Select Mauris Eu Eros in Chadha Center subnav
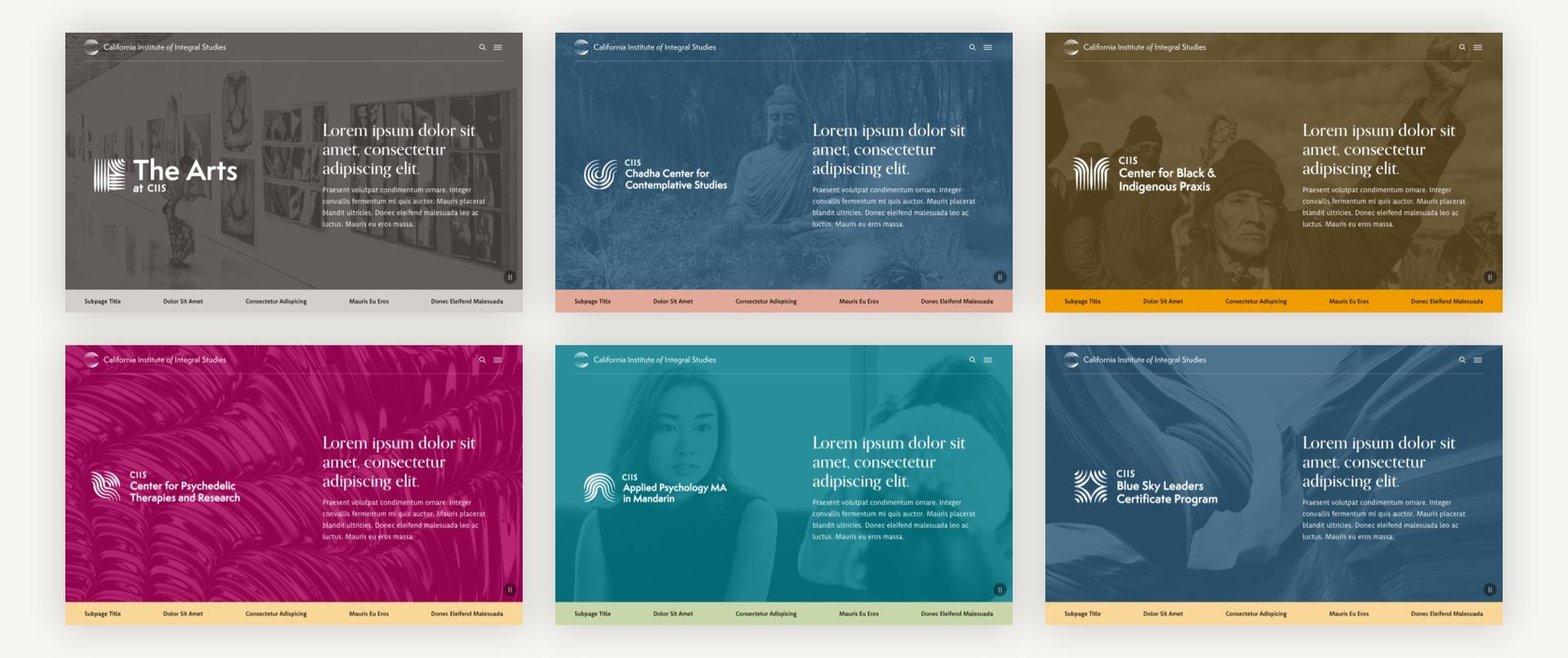This screenshot has height=658, width=1568. tap(859, 301)
